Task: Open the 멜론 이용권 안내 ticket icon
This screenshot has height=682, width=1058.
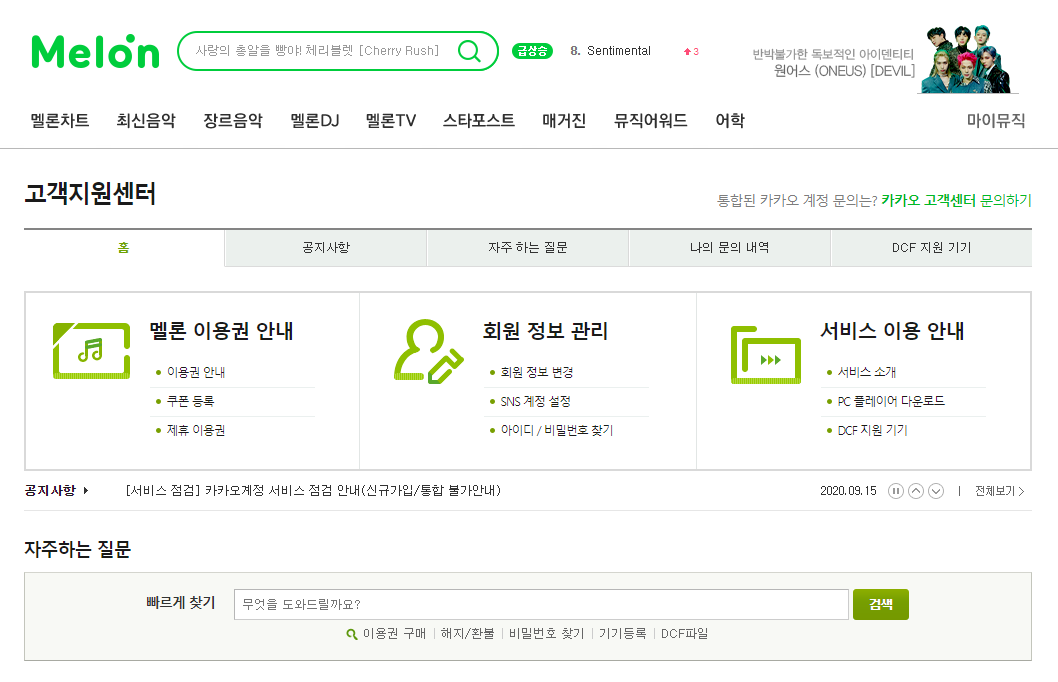Action: (92, 351)
